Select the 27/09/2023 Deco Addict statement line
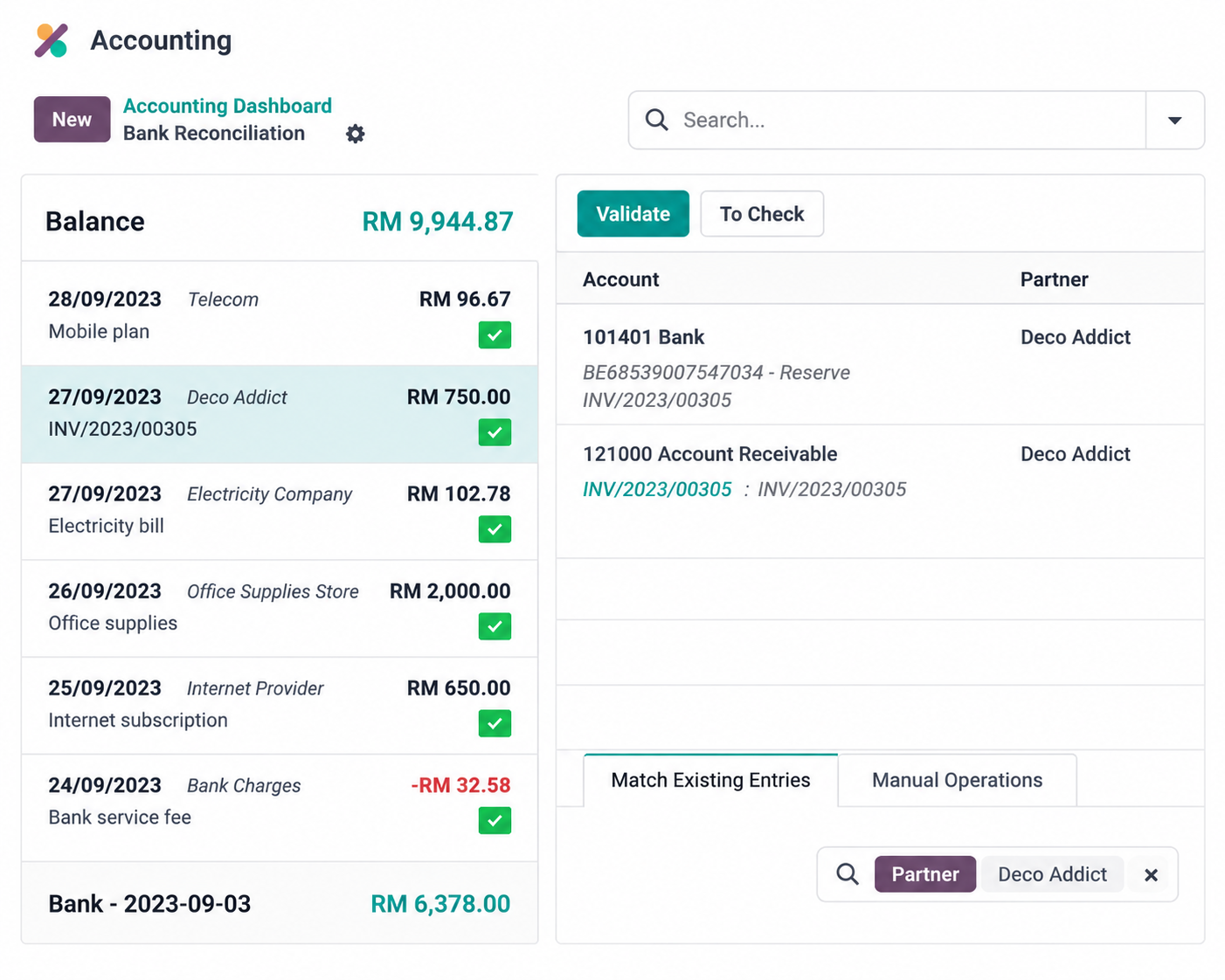This screenshot has width=1225, height=980. click(280, 414)
